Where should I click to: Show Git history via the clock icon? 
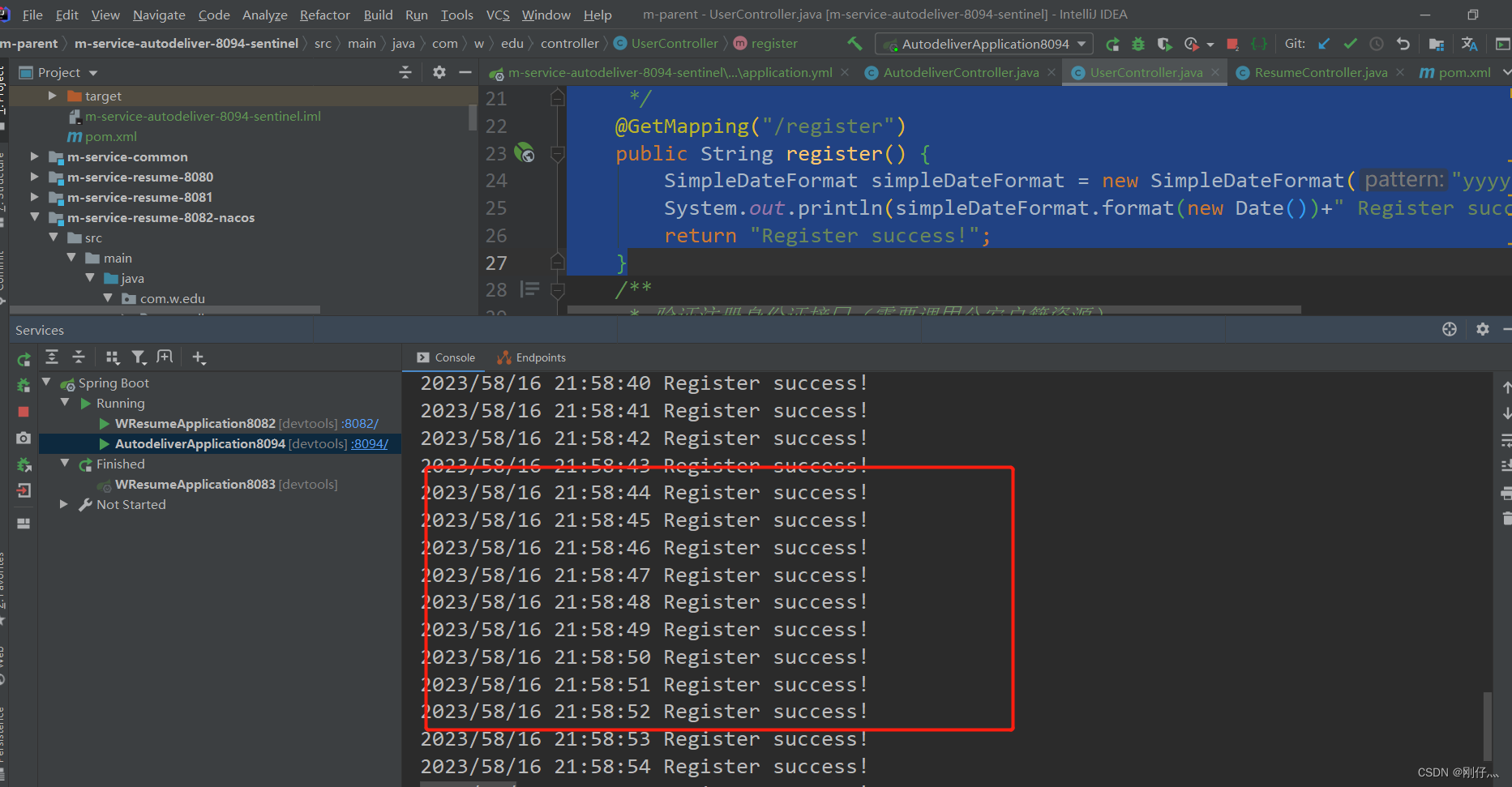tap(1377, 44)
